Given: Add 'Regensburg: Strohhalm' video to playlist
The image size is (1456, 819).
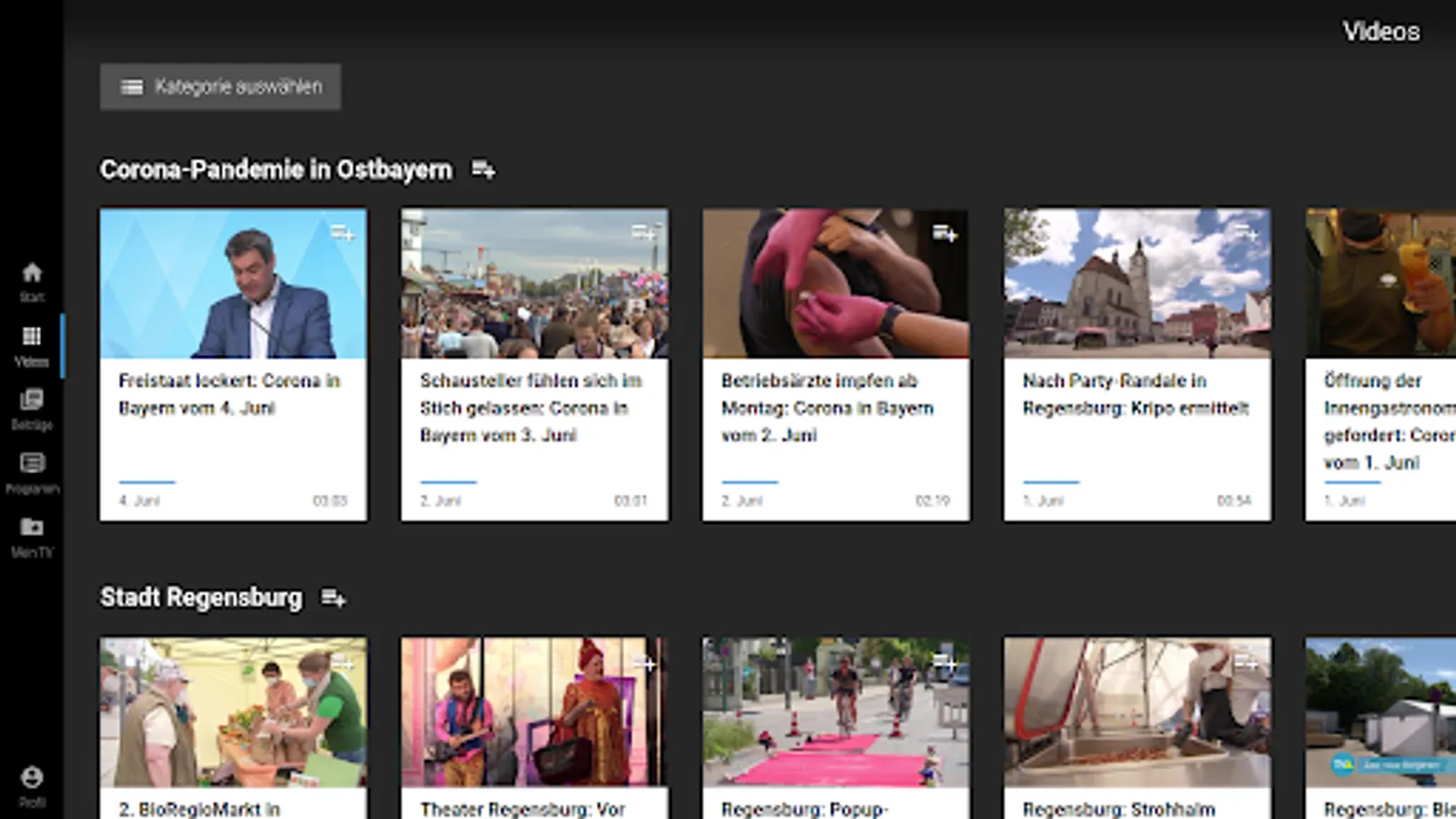Looking at the screenshot, I should click(x=1246, y=662).
